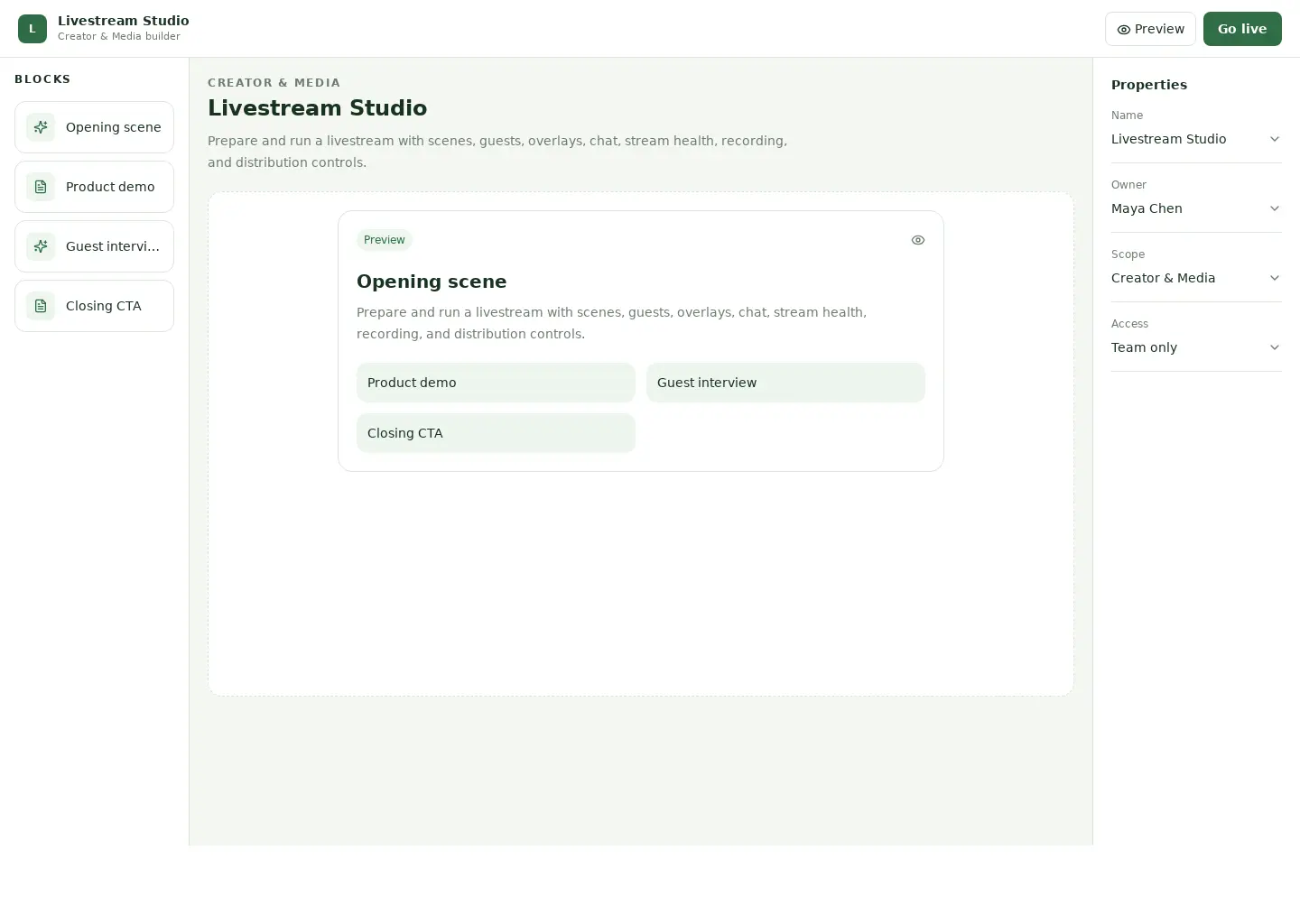Click the CREATOR & MEDIA breadcrumb label
The image size is (1300, 924).
coord(274,83)
